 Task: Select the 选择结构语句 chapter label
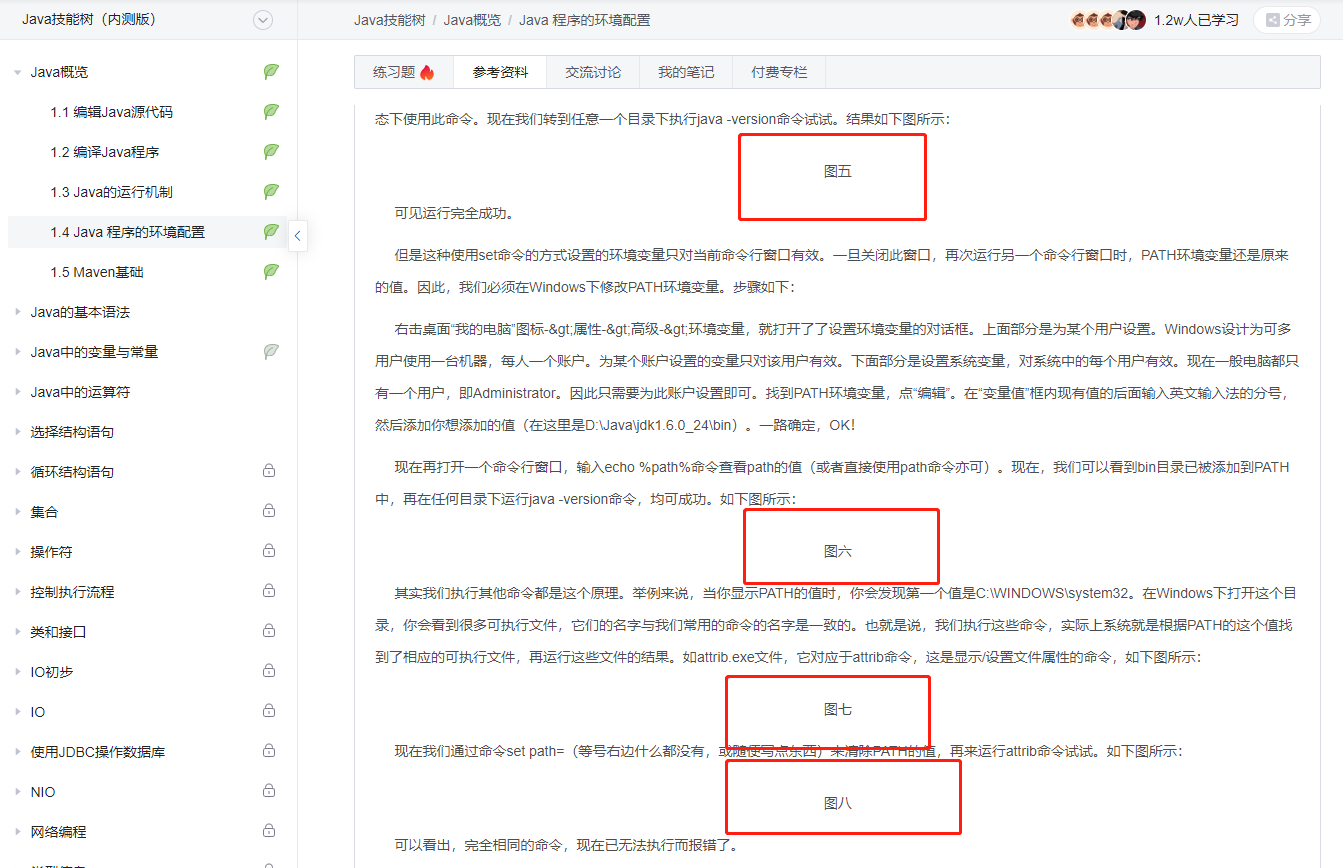click(x=72, y=432)
